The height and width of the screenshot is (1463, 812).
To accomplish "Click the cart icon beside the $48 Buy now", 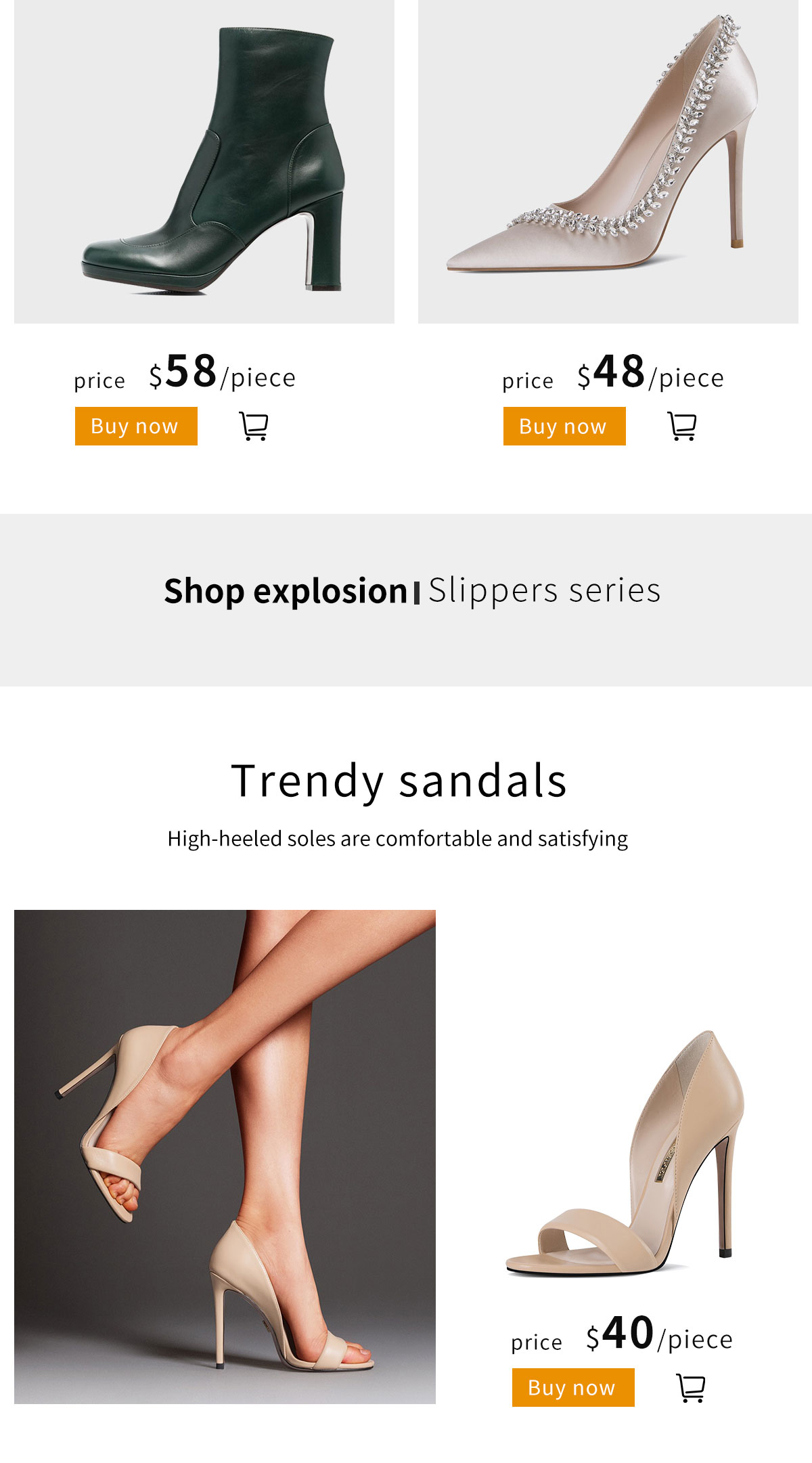I will click(682, 427).
